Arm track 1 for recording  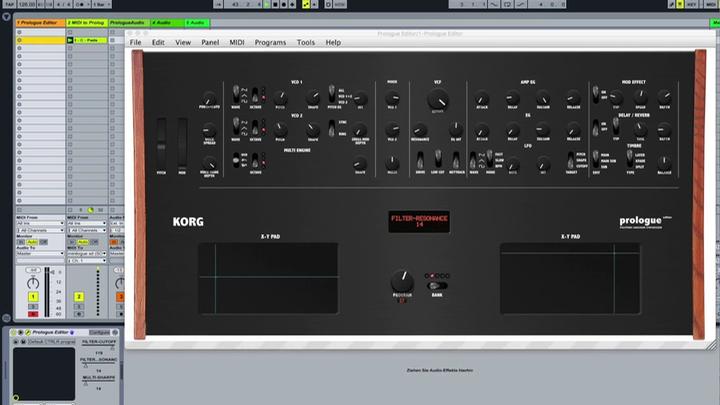click(x=33, y=314)
